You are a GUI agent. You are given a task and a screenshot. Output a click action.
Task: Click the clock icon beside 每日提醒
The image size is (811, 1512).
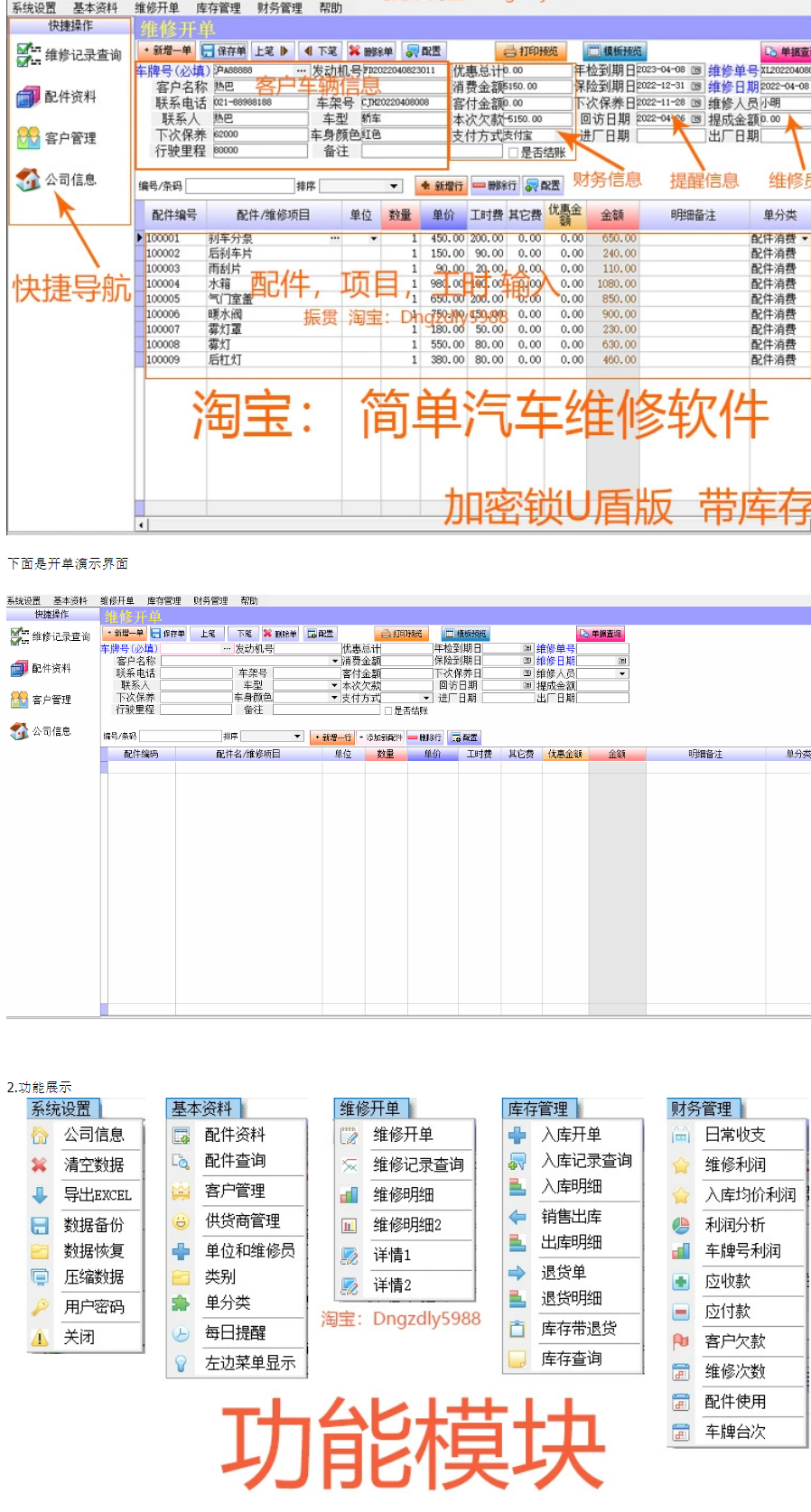[x=181, y=1333]
